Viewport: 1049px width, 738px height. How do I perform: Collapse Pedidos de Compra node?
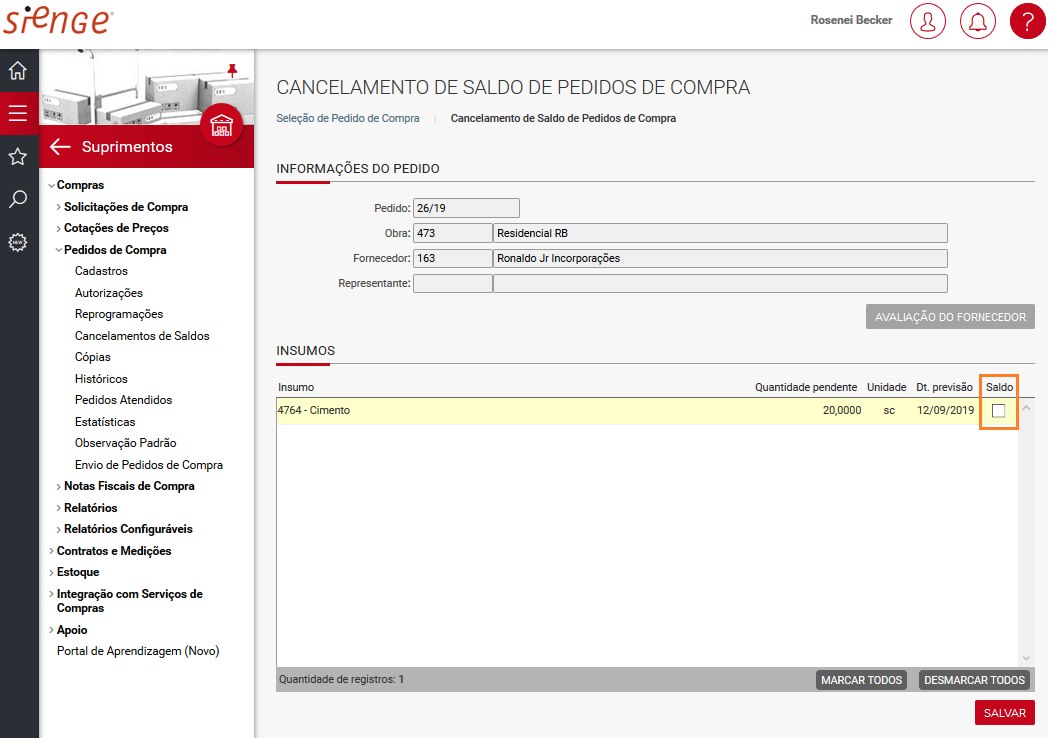[58, 250]
